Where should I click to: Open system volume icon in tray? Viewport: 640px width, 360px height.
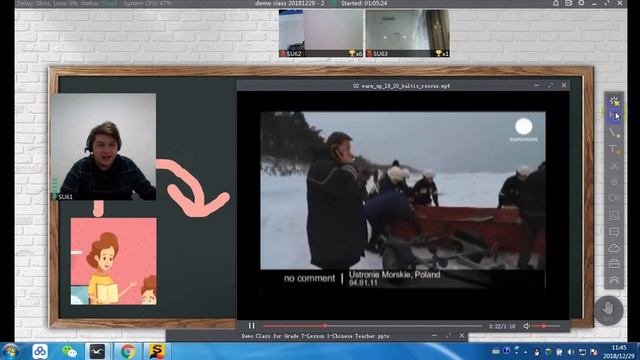(571, 351)
